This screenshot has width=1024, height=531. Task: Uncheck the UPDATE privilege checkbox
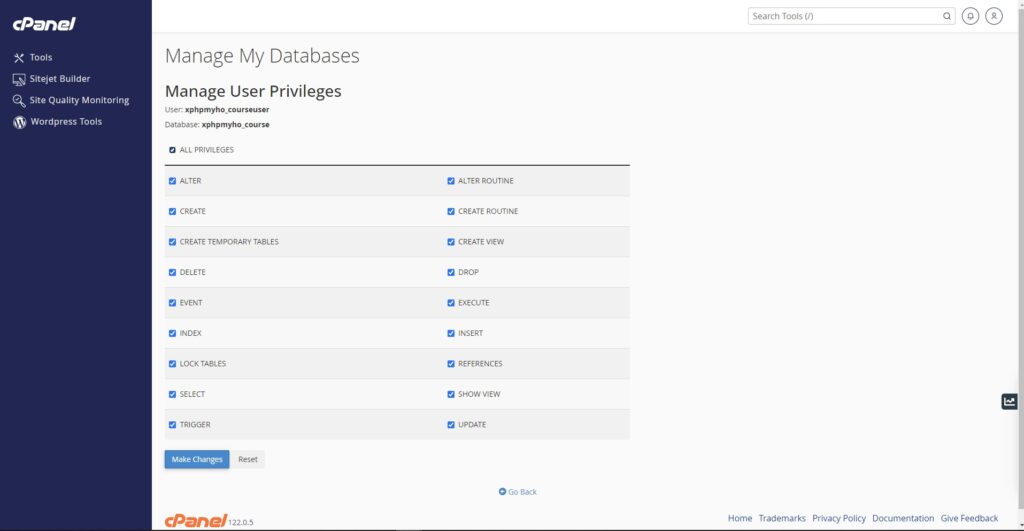[x=451, y=425]
